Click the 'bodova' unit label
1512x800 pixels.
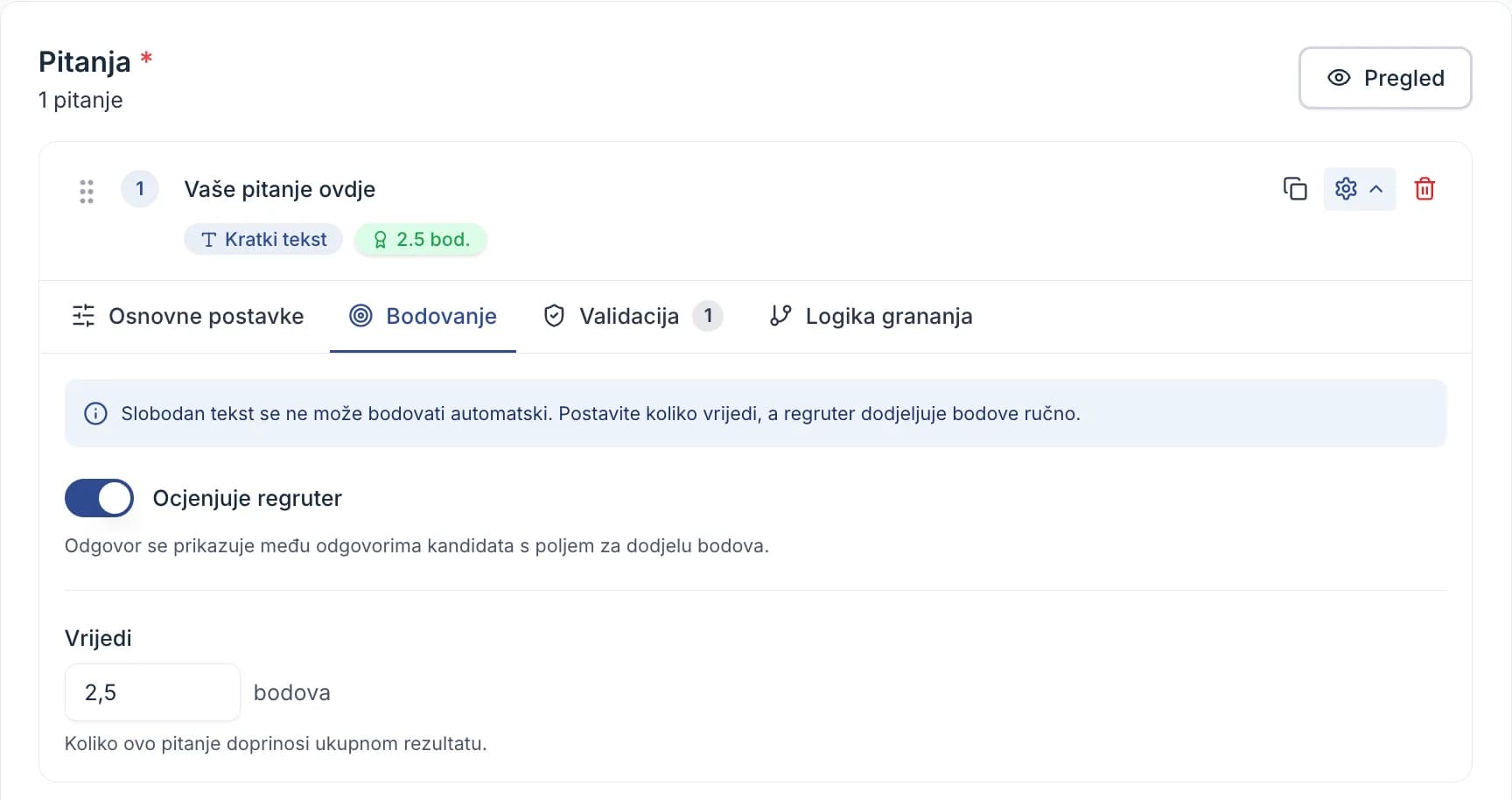point(291,692)
